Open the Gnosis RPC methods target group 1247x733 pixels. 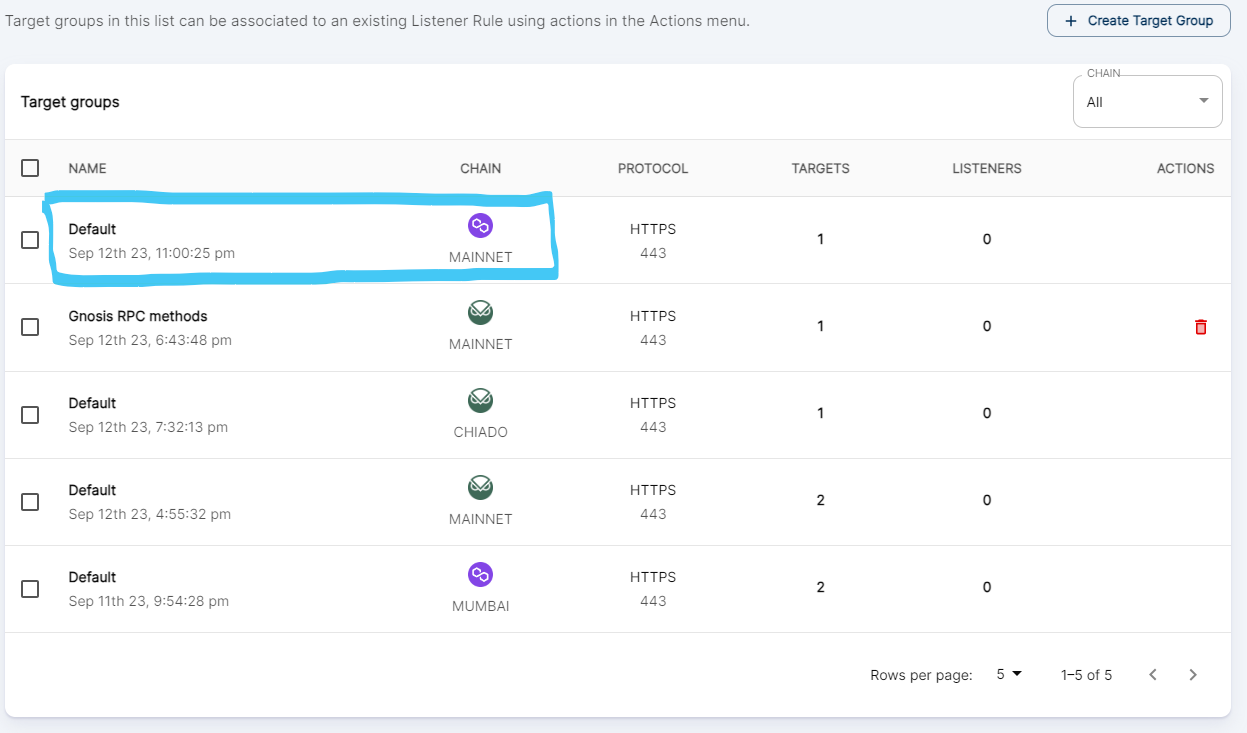(138, 316)
